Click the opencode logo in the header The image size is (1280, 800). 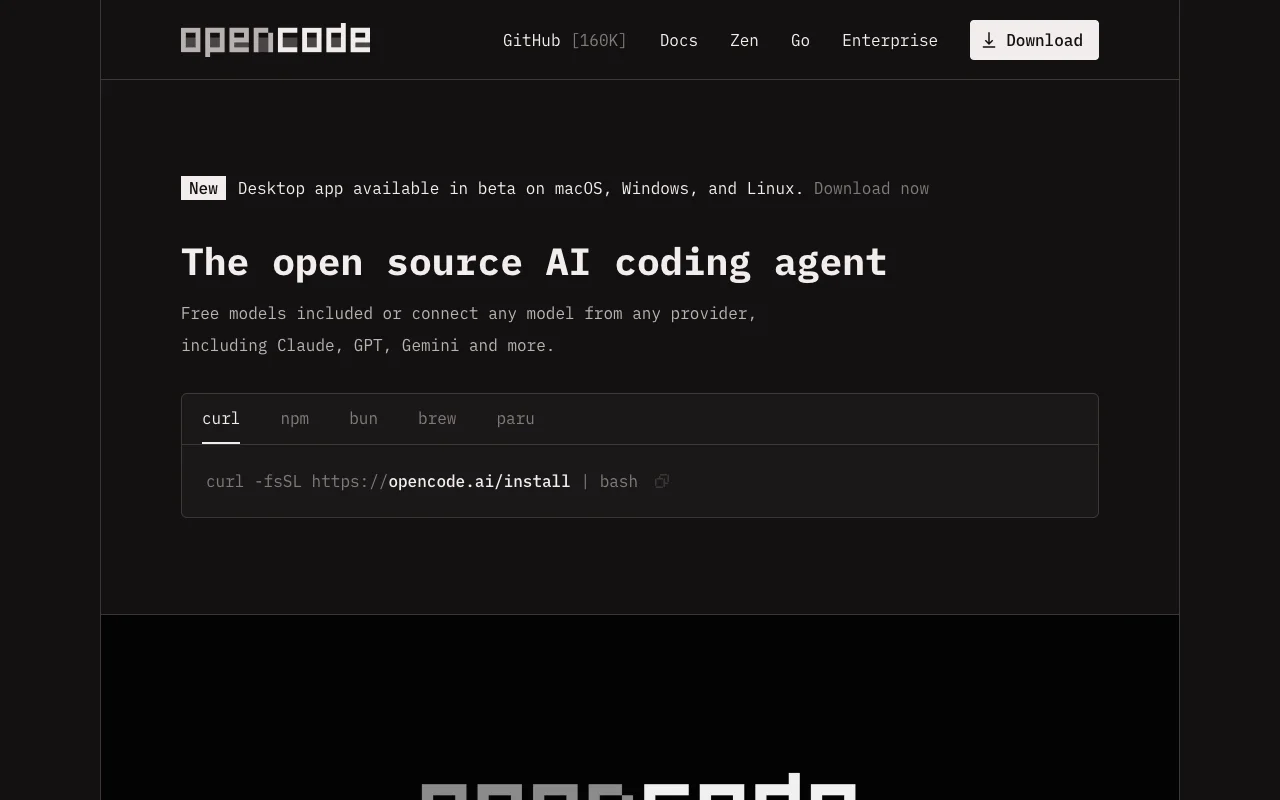(275, 40)
